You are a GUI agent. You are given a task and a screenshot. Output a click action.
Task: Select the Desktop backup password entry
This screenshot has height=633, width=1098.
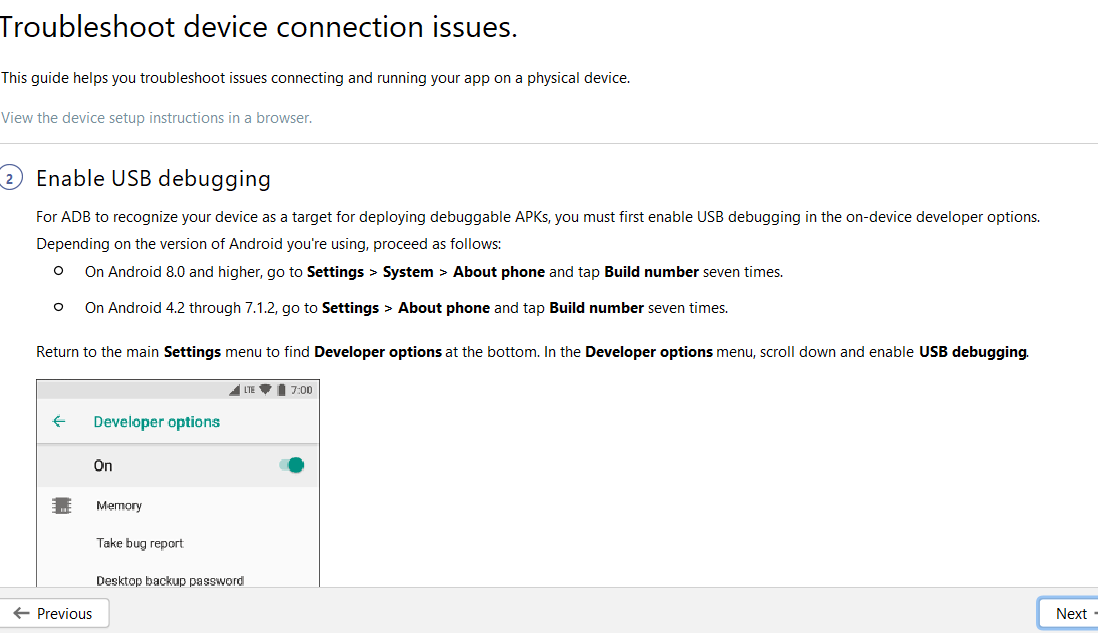tap(170, 580)
